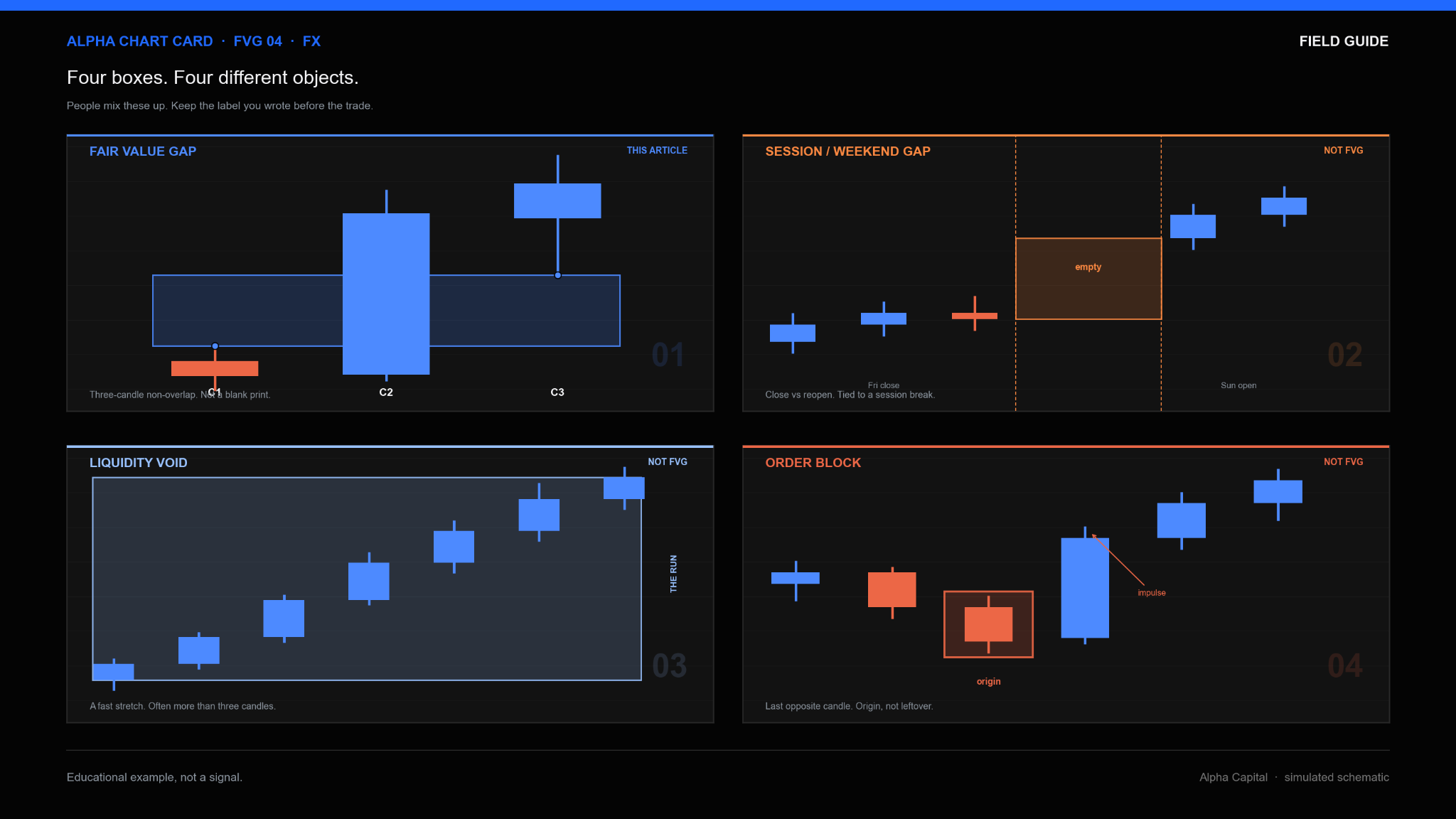Click the dot marking the C3 wick low
1456x819 pixels.
pos(557,275)
